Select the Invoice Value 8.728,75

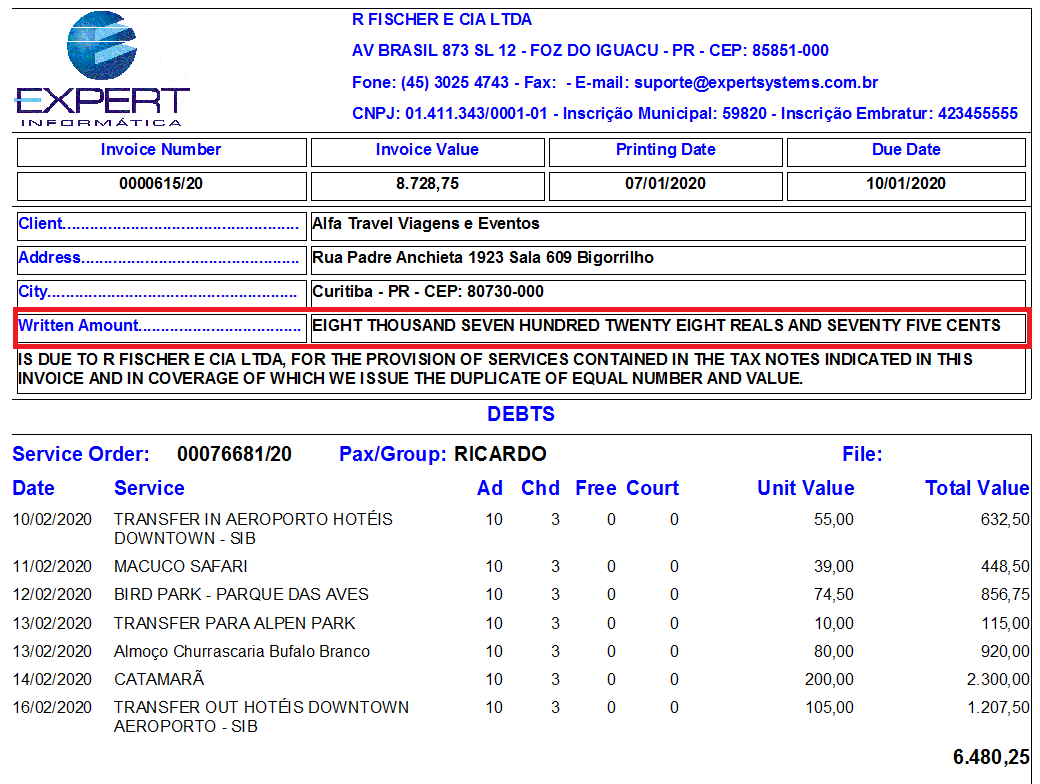click(x=427, y=186)
